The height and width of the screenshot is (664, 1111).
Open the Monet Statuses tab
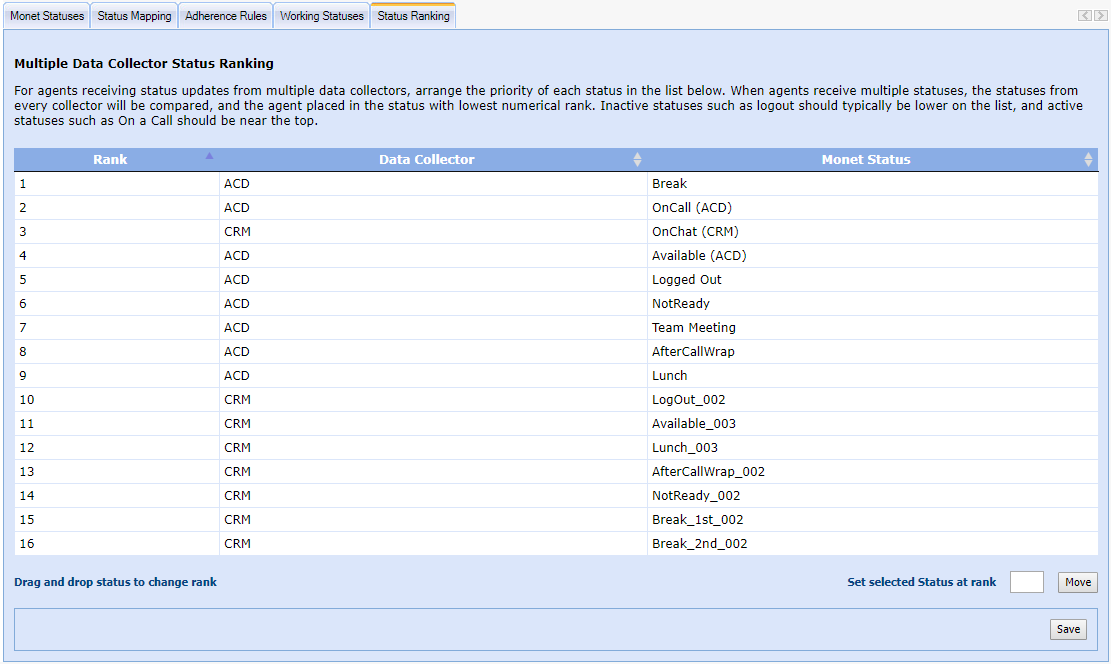(x=47, y=16)
